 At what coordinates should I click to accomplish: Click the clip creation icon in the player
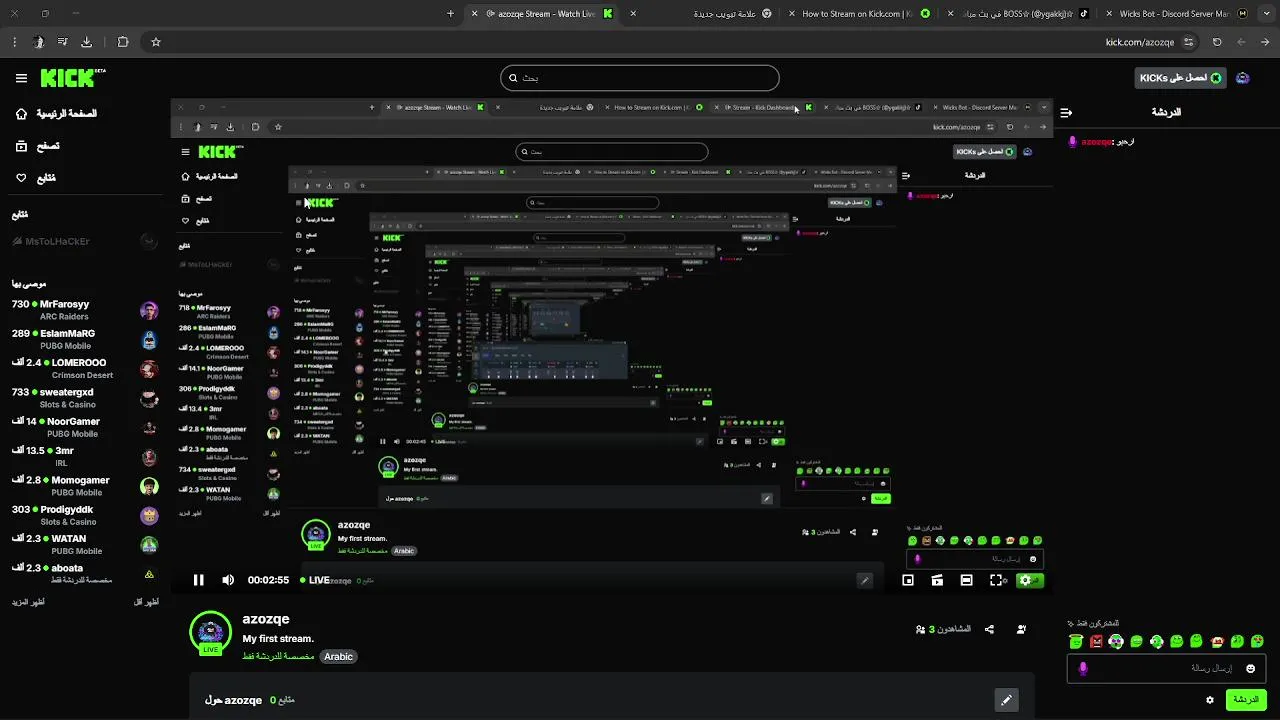[937, 580]
